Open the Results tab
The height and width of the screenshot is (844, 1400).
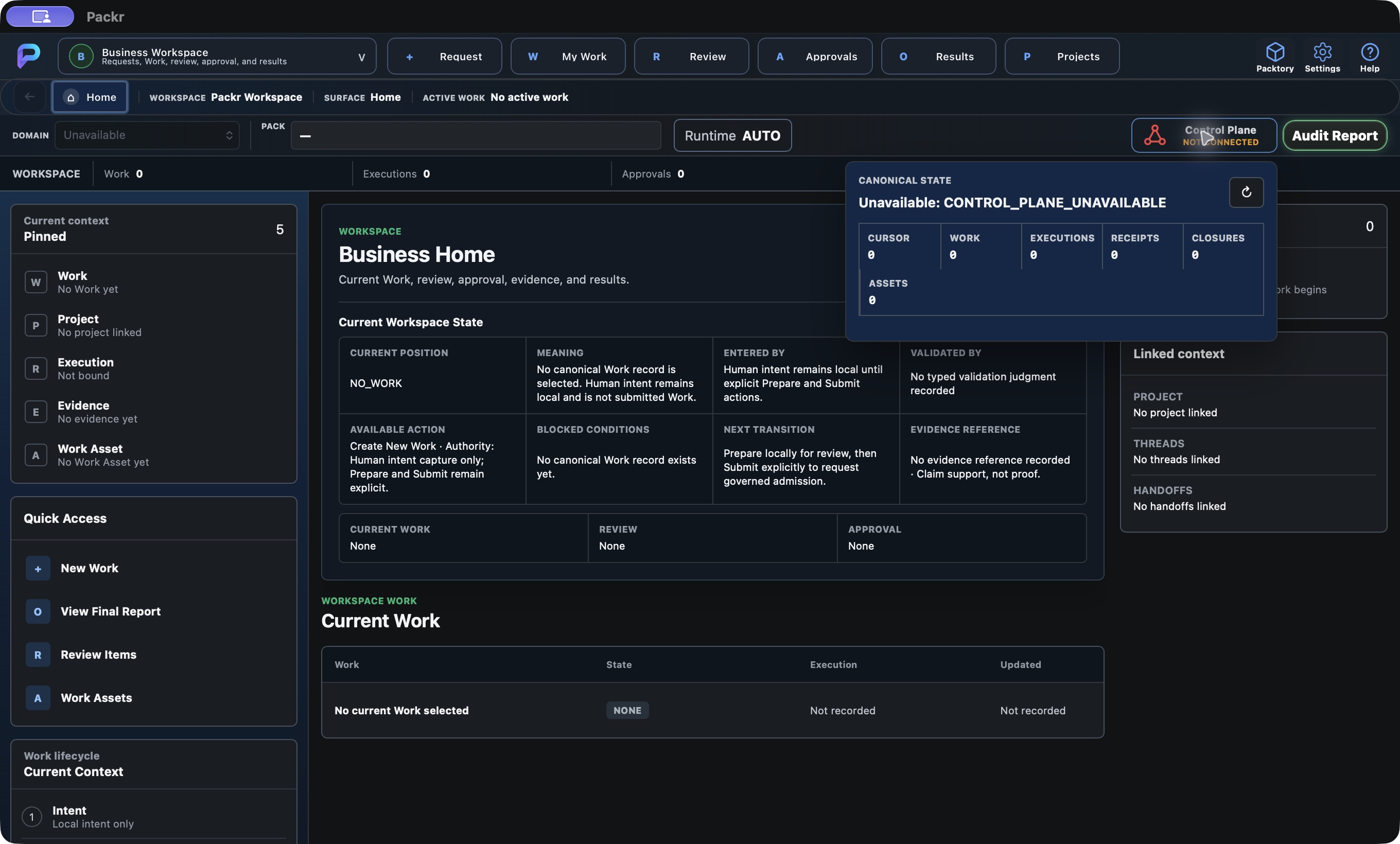pyautogui.click(x=938, y=56)
